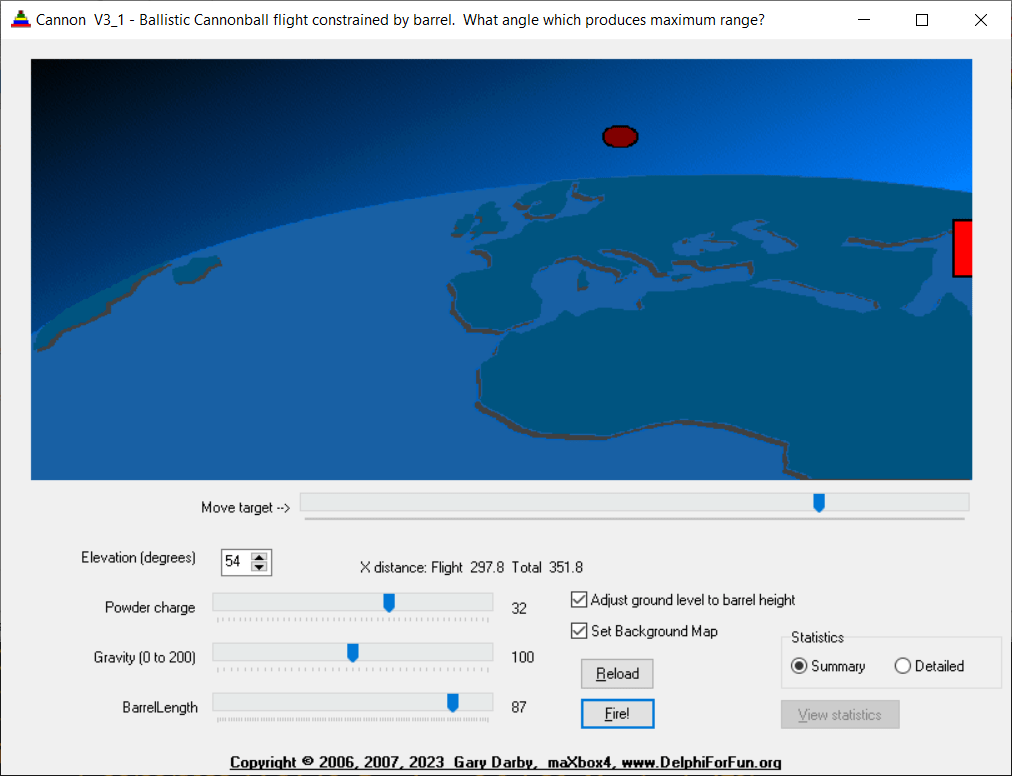Screen dimensions: 1012x776
Task: Select the Gravity slider thumb
Action: pyautogui.click(x=353, y=652)
